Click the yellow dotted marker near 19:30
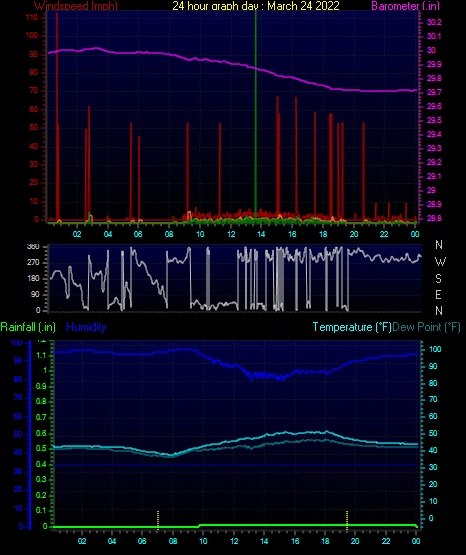466x555 pixels. tap(347, 520)
